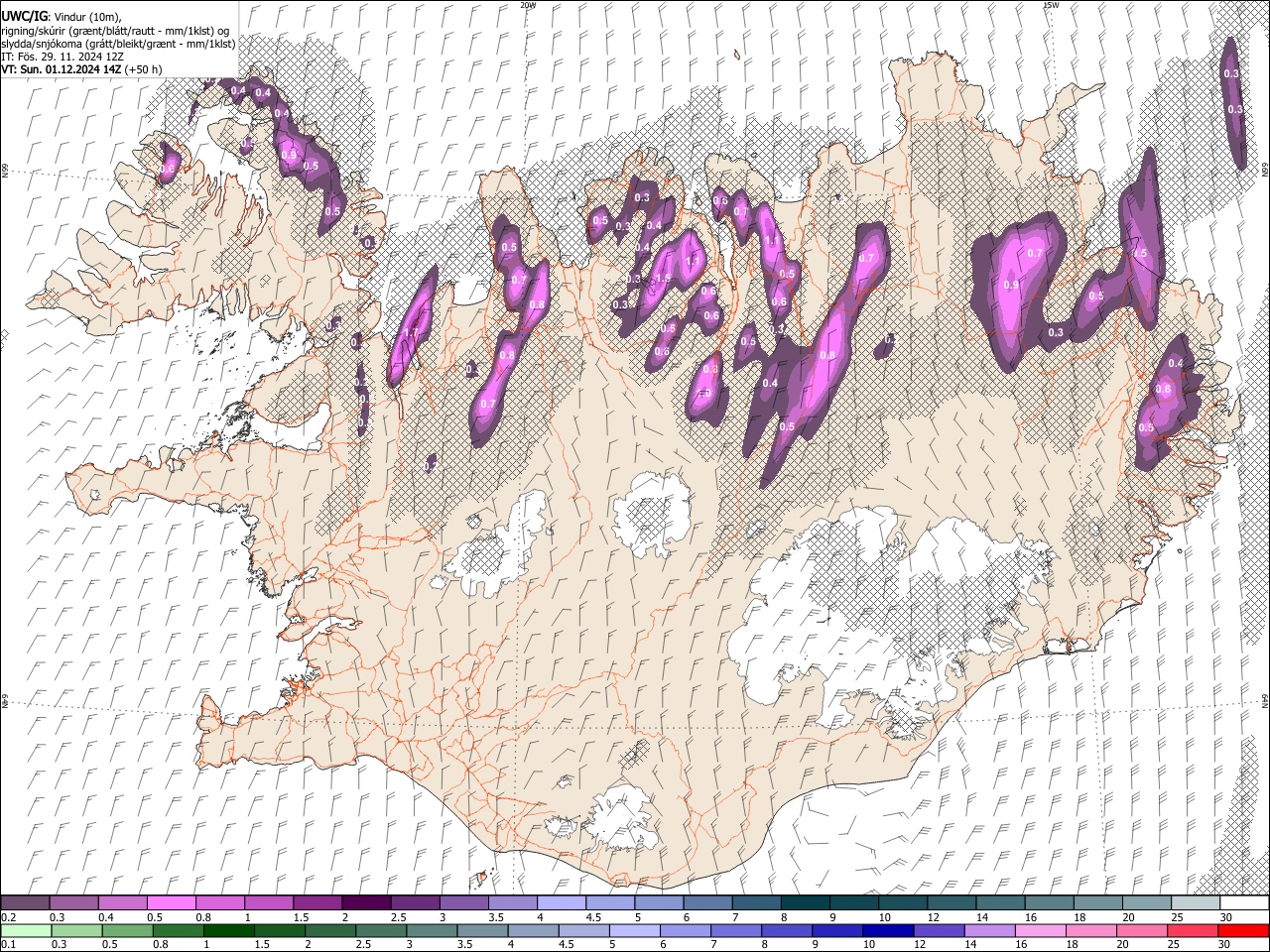Image resolution: width=1270 pixels, height=952 pixels.
Task: Click the bright red 30 rain legend swatch
Action: (1243, 930)
